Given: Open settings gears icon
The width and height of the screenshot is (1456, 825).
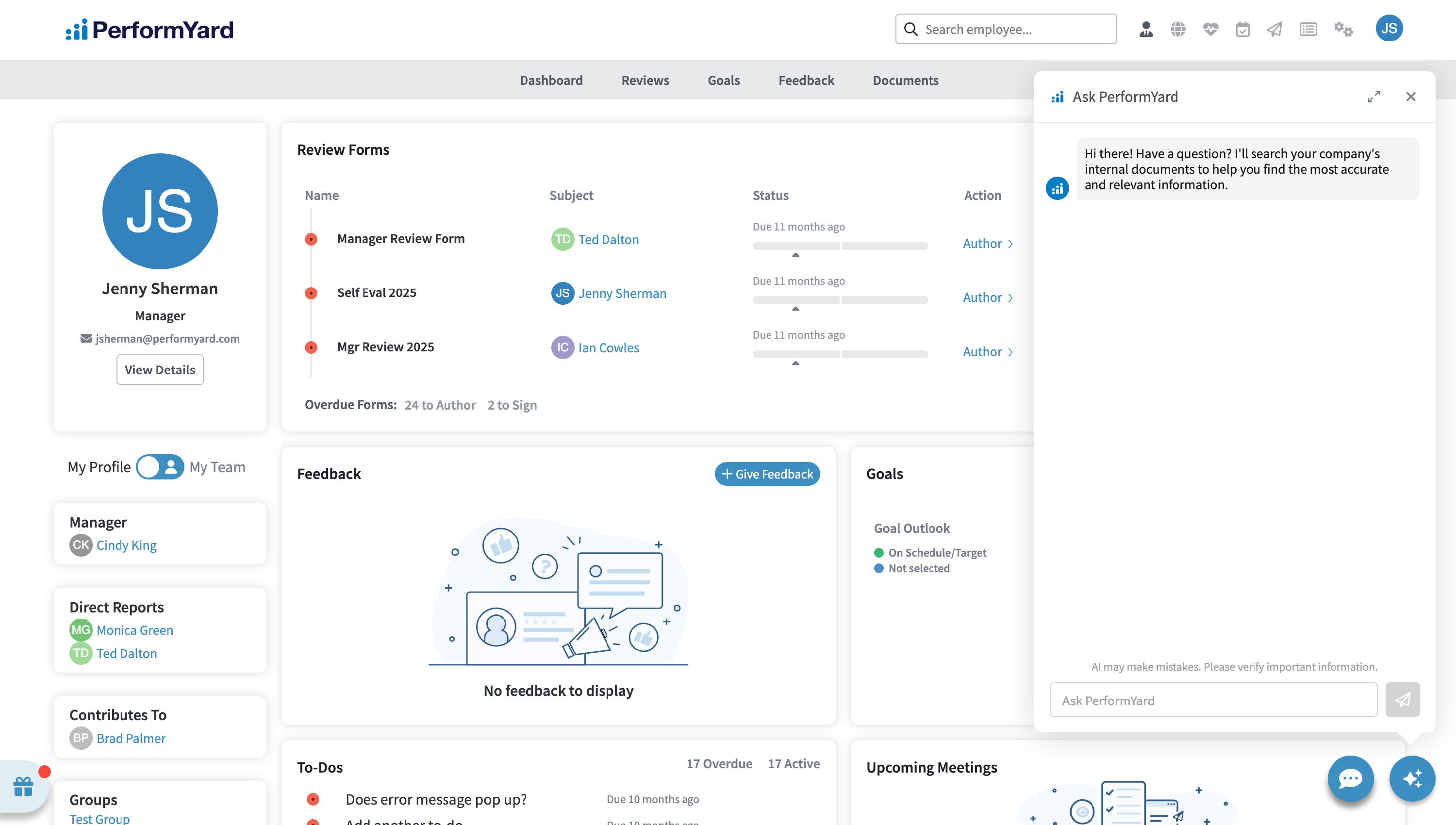Looking at the screenshot, I should pyautogui.click(x=1343, y=29).
